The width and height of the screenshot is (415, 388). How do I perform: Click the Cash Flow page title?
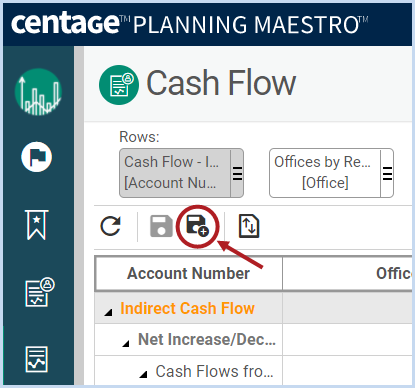click(x=221, y=83)
